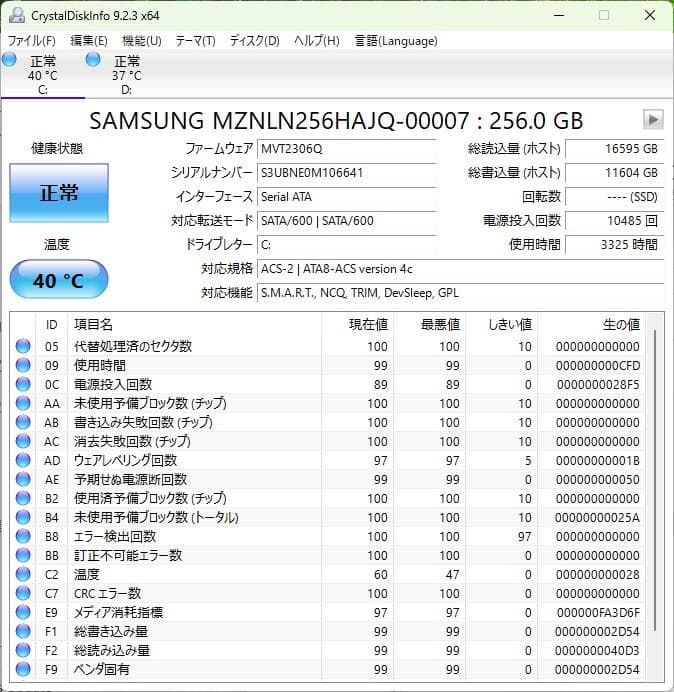The height and width of the screenshot is (692, 674).
Task: Click the 40 °C temperature button
Action: 59,280
